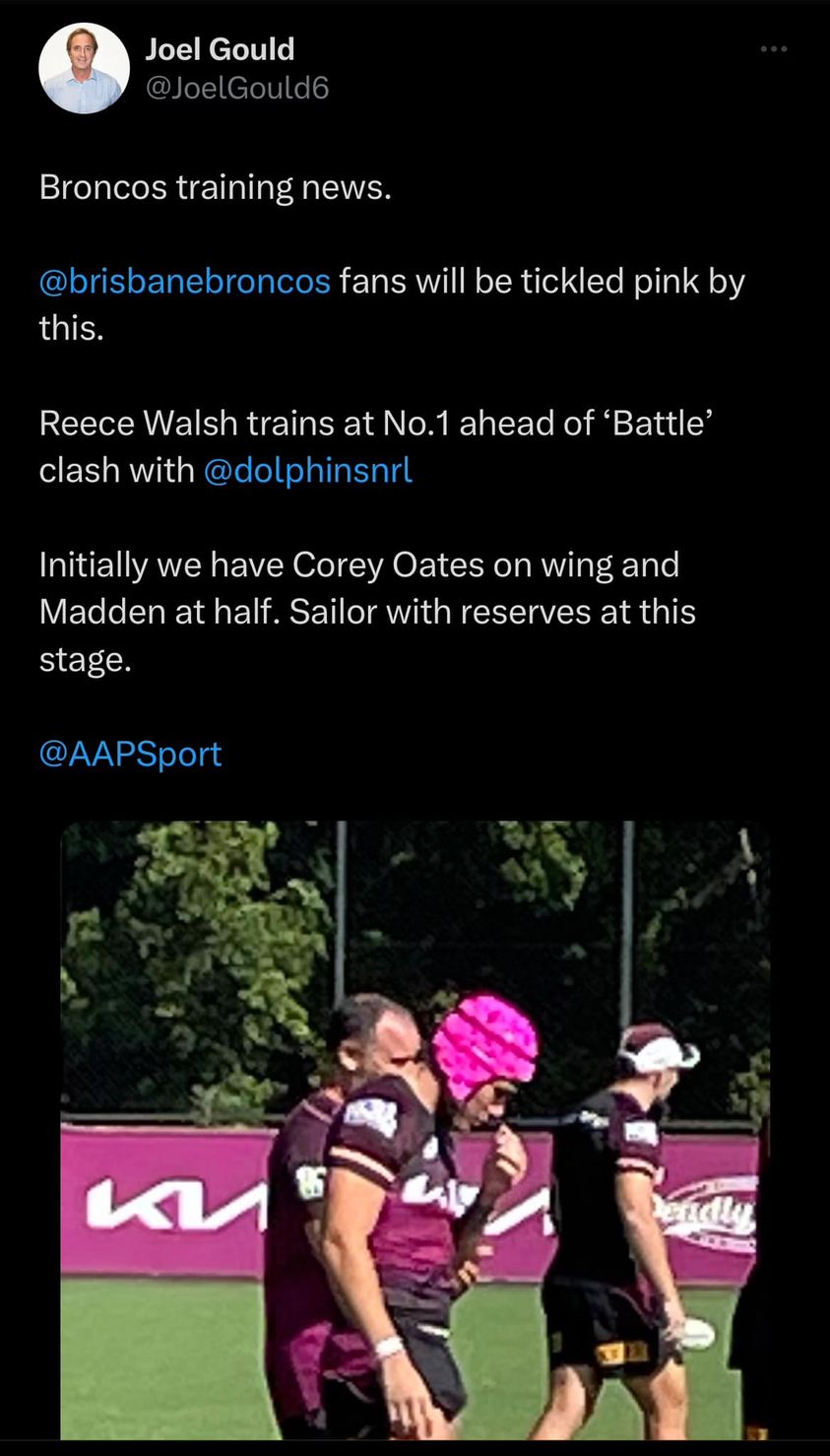Click the Joel Gould display name
This screenshot has height=1456, width=830.
220,49
